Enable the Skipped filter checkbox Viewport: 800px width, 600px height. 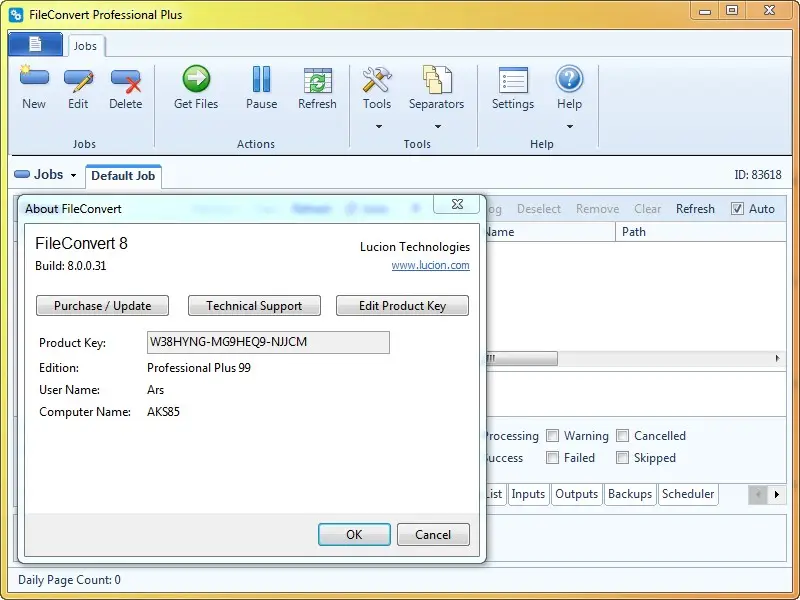coord(622,458)
